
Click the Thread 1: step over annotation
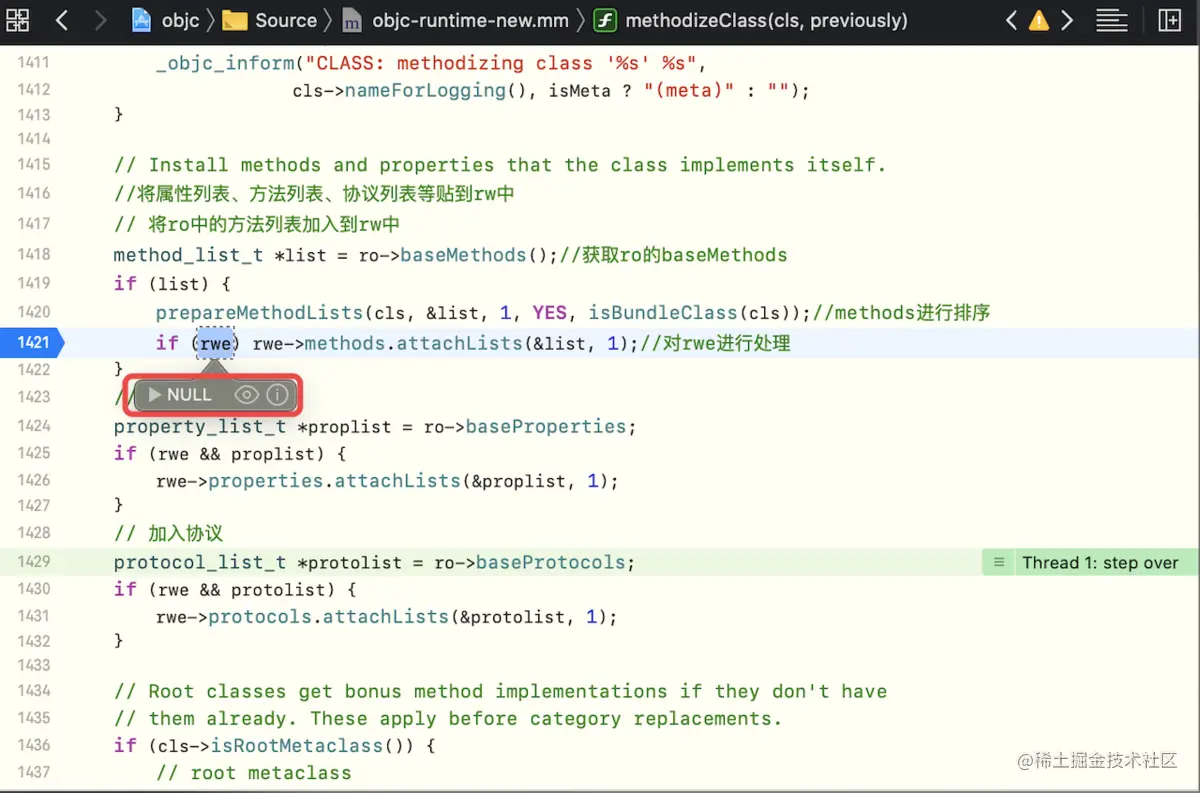point(1100,562)
